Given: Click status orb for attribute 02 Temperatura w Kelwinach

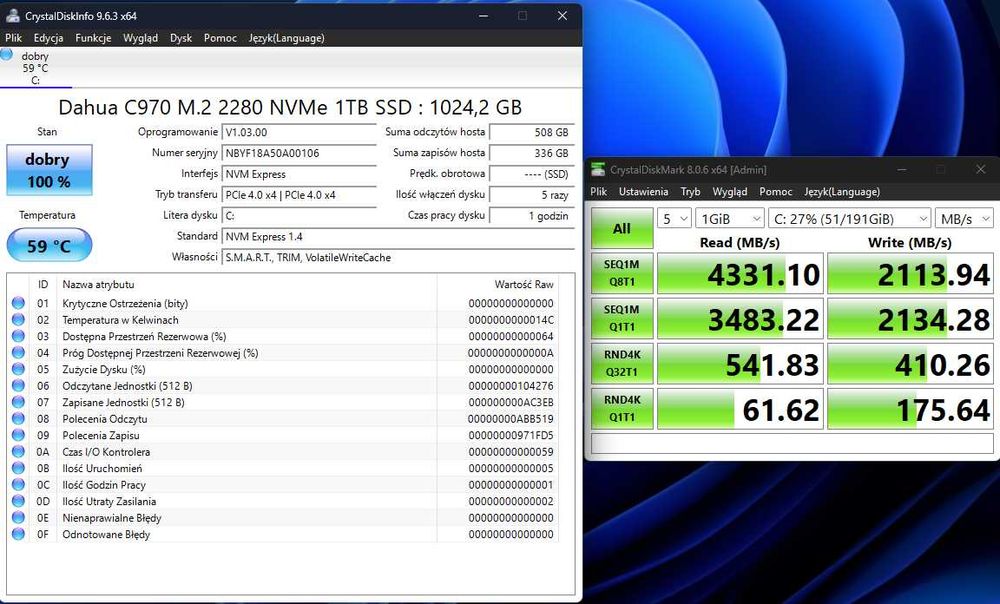Looking at the screenshot, I should pos(18,320).
